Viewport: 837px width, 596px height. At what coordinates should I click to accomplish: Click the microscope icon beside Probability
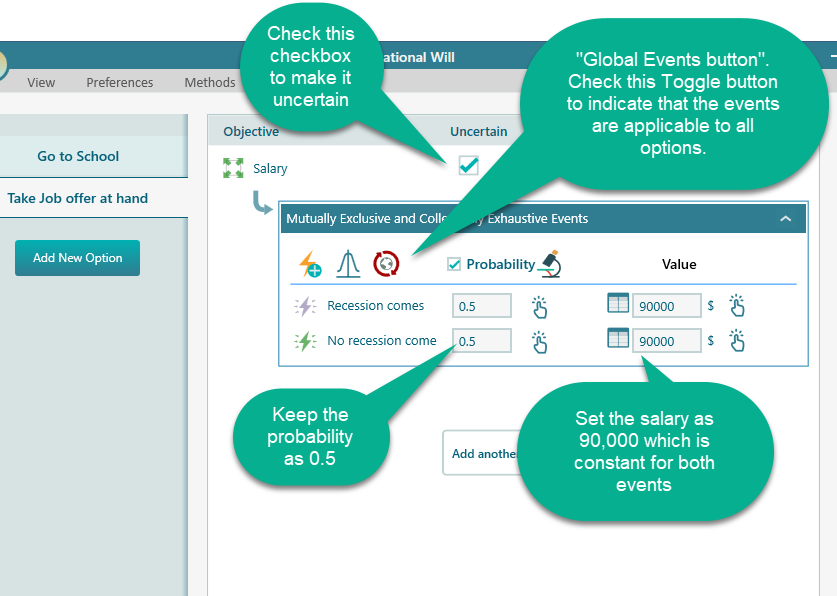point(549,264)
